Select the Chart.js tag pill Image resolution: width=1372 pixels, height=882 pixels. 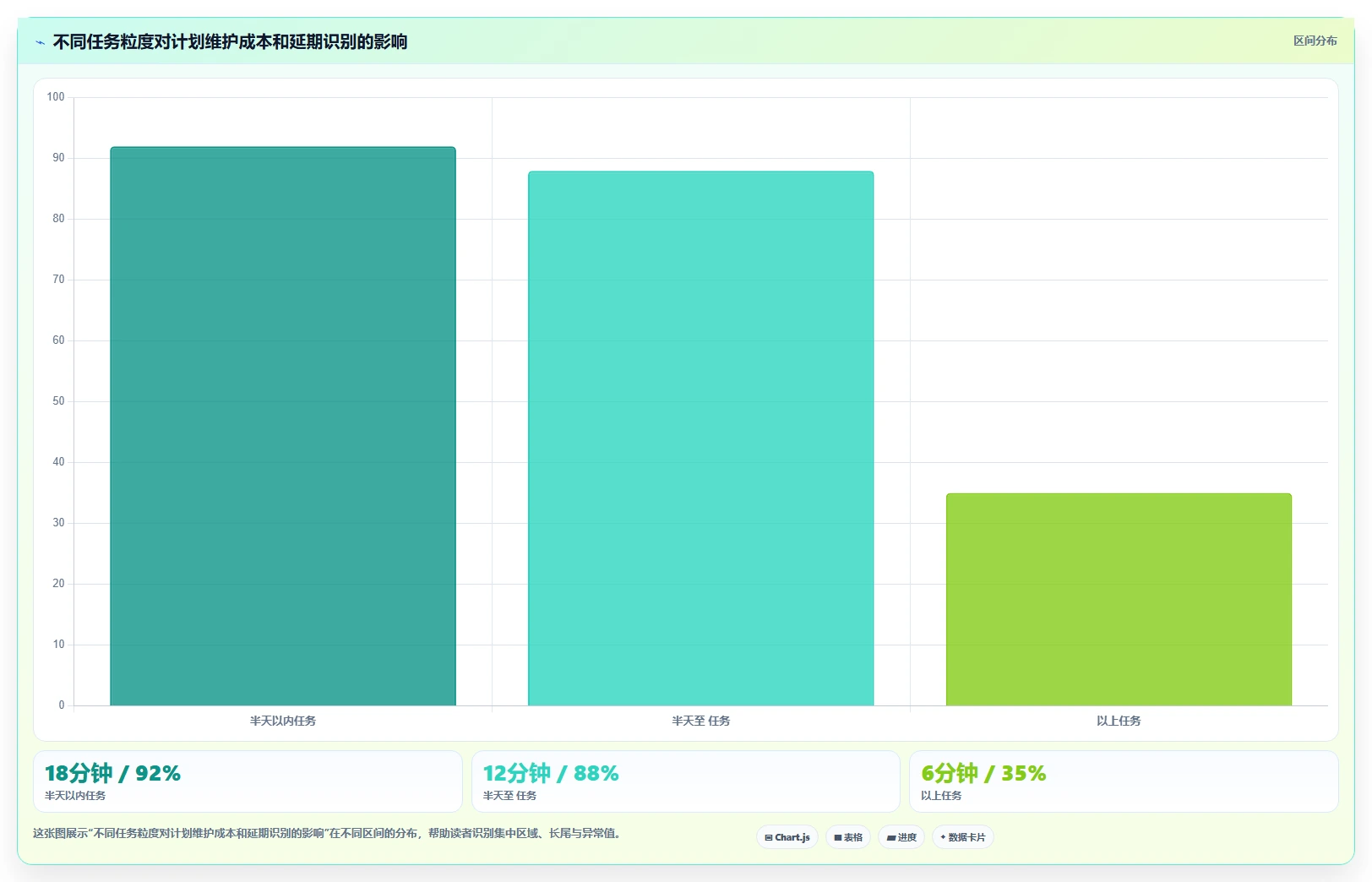(787, 837)
